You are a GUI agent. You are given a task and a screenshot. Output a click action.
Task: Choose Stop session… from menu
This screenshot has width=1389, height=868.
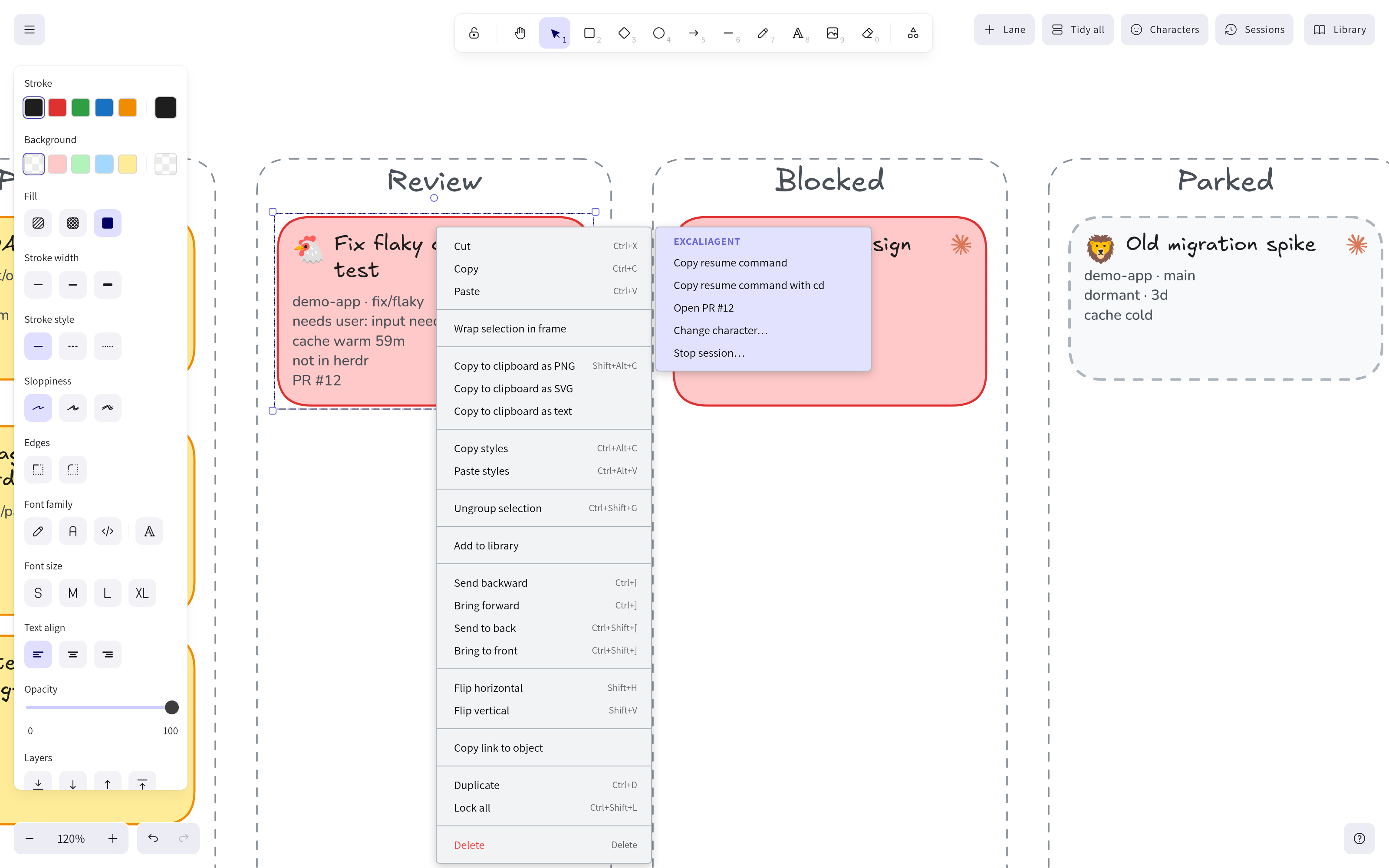pos(764,353)
